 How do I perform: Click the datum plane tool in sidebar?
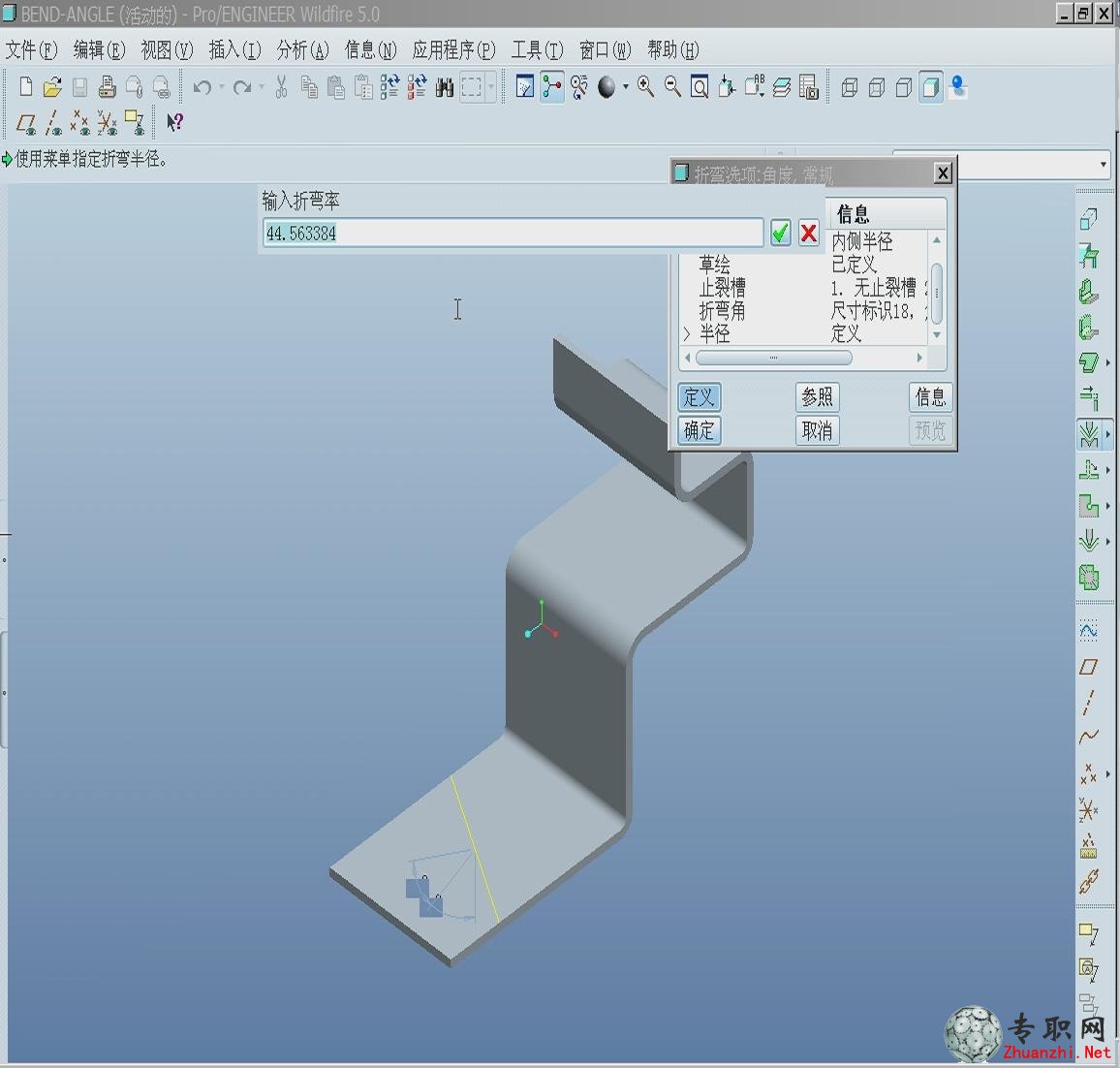click(1088, 667)
